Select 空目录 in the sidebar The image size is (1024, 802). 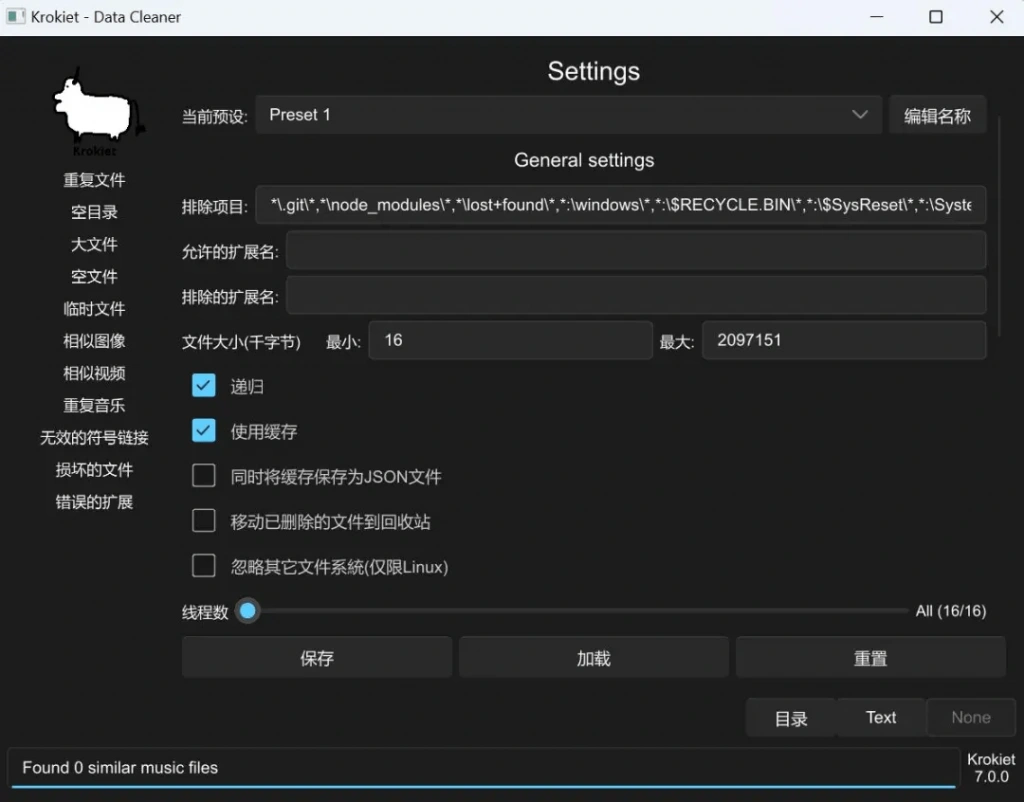[x=94, y=212]
